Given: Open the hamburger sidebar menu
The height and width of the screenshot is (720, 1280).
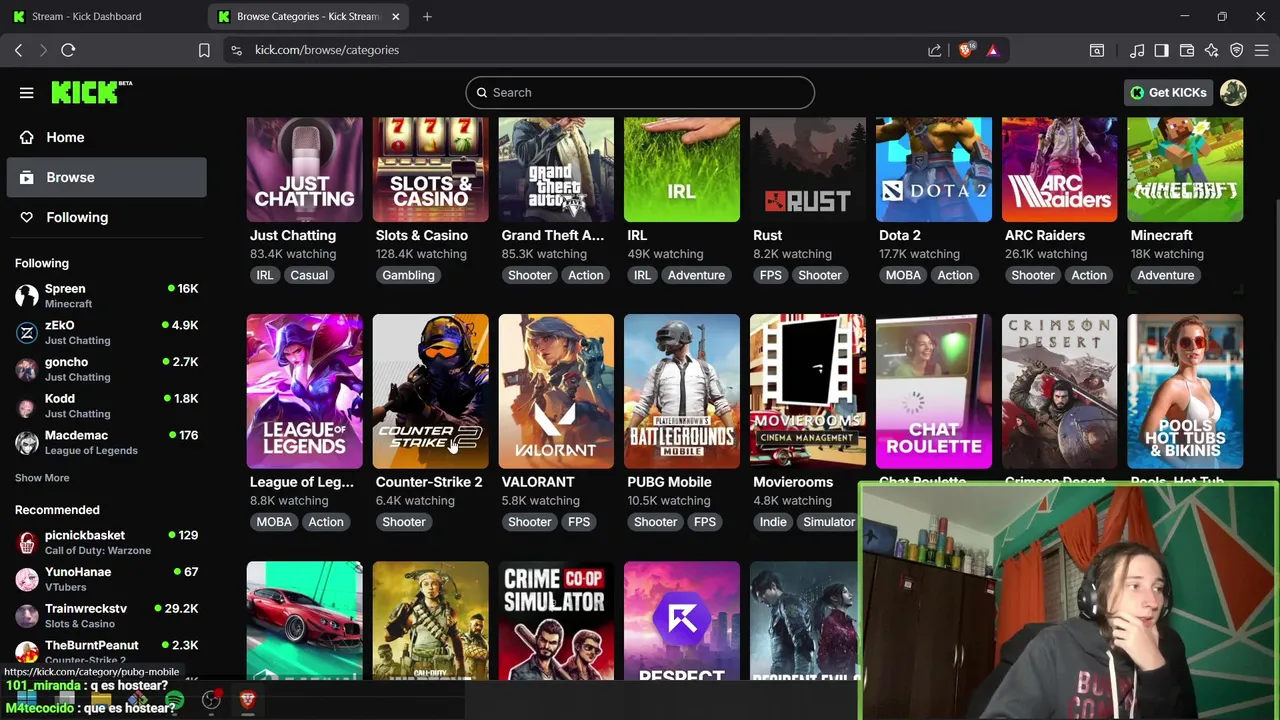Looking at the screenshot, I should (27, 93).
